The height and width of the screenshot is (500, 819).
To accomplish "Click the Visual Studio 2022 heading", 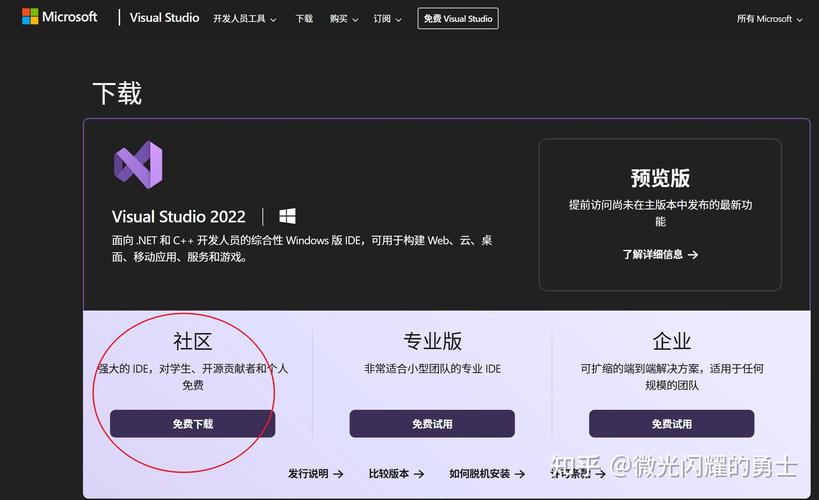I will point(179,216).
